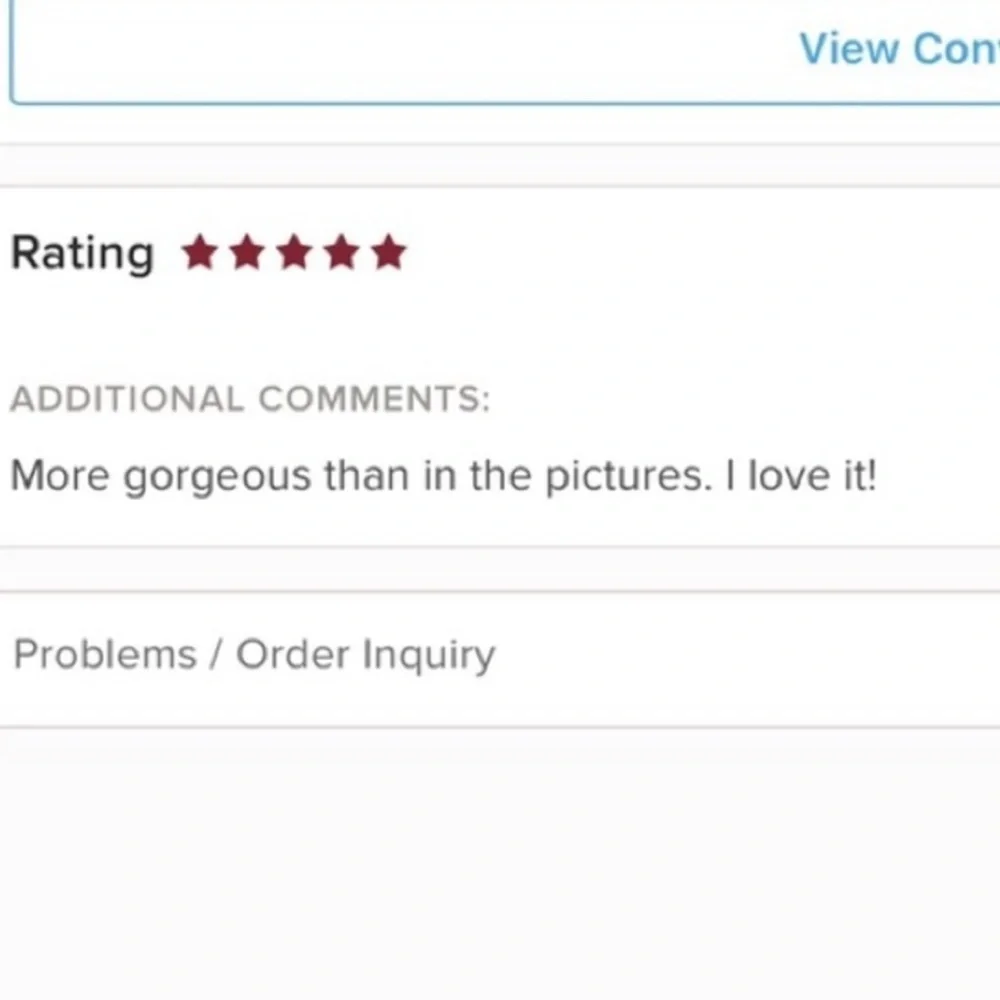This screenshot has width=1000, height=1000.
Task: Click the fifth rating star
Action: coord(388,254)
